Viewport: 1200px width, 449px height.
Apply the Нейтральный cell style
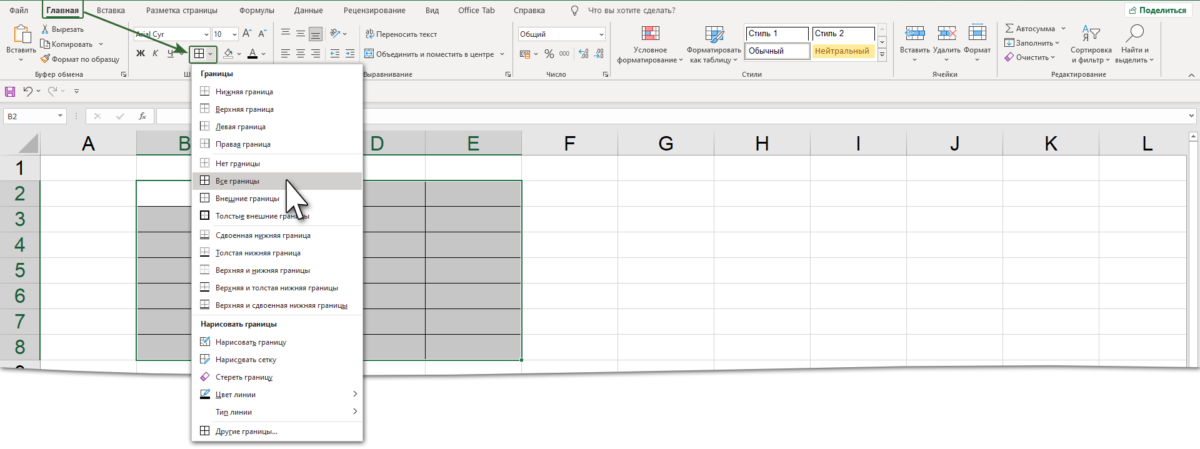842,50
